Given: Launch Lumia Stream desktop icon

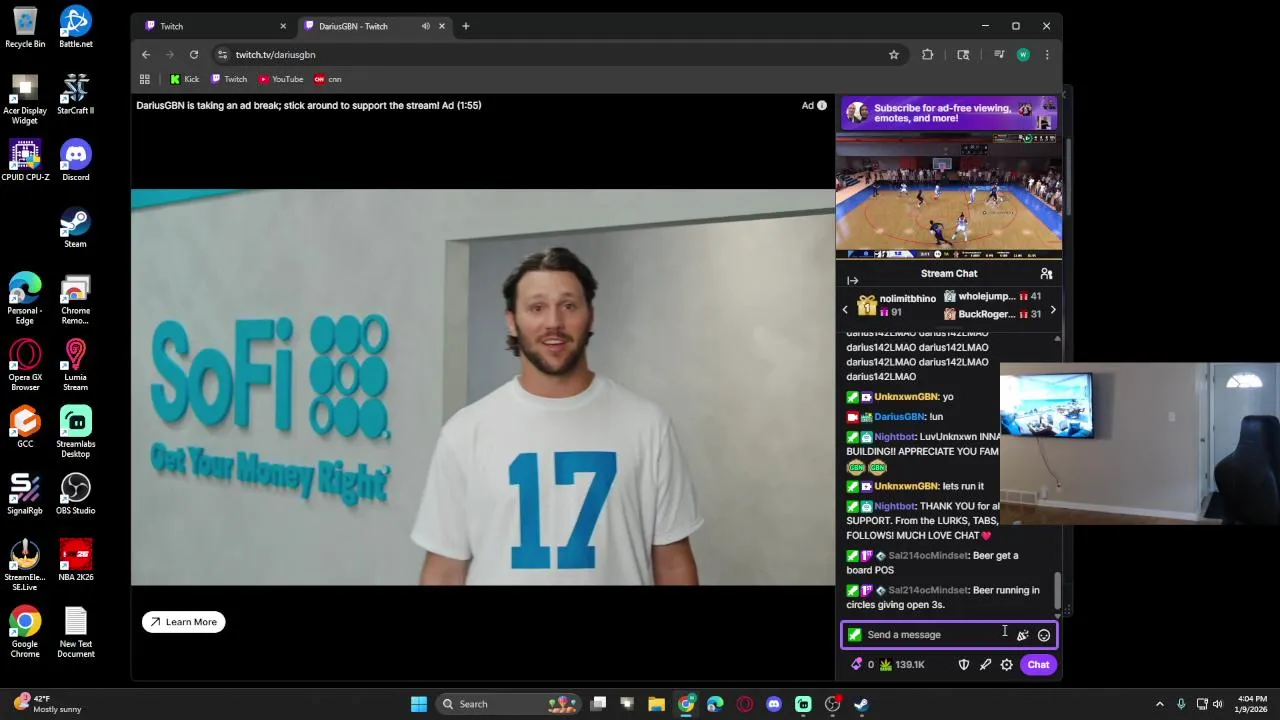Looking at the screenshot, I should click(76, 366).
